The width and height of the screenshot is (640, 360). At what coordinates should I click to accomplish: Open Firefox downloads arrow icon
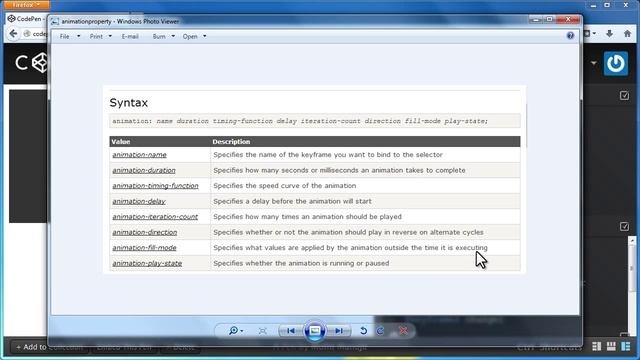(609, 34)
